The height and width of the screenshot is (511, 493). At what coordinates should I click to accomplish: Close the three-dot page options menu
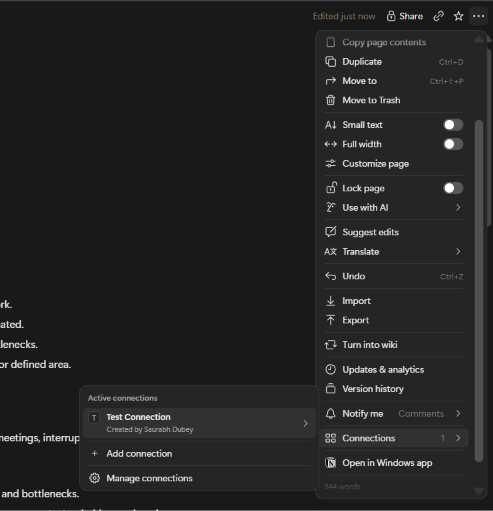pos(478,16)
